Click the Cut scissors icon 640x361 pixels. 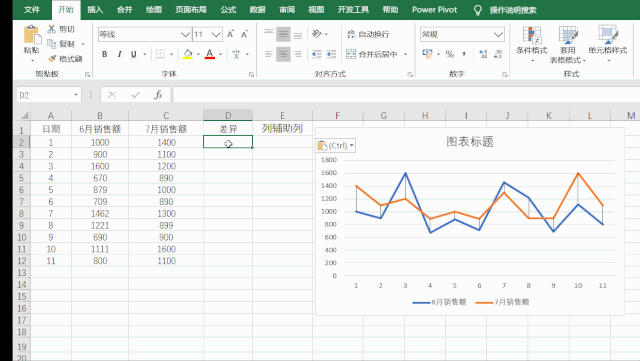[x=51, y=29]
